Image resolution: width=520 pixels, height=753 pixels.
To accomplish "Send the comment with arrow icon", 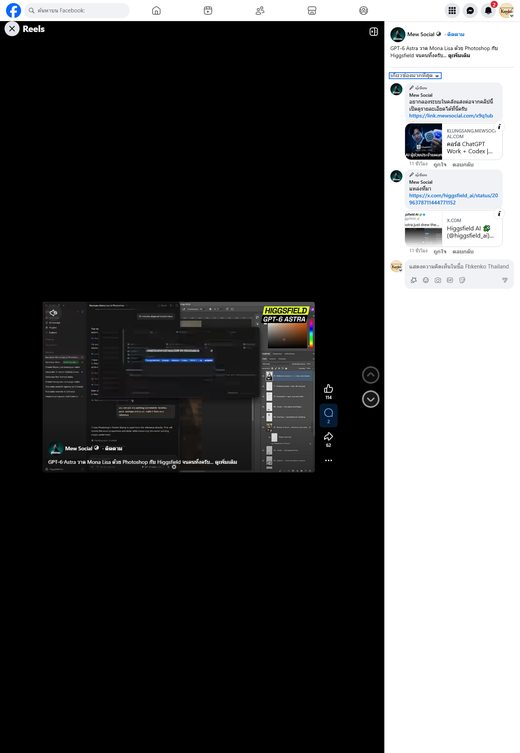I will tap(505, 280).
